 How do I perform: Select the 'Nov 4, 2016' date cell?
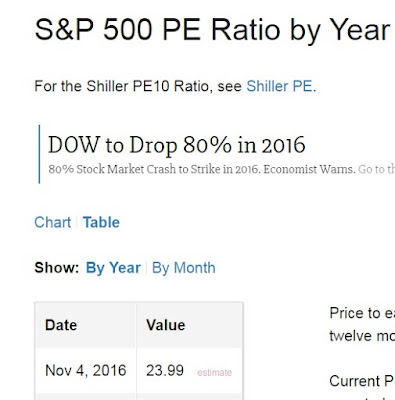(86, 370)
